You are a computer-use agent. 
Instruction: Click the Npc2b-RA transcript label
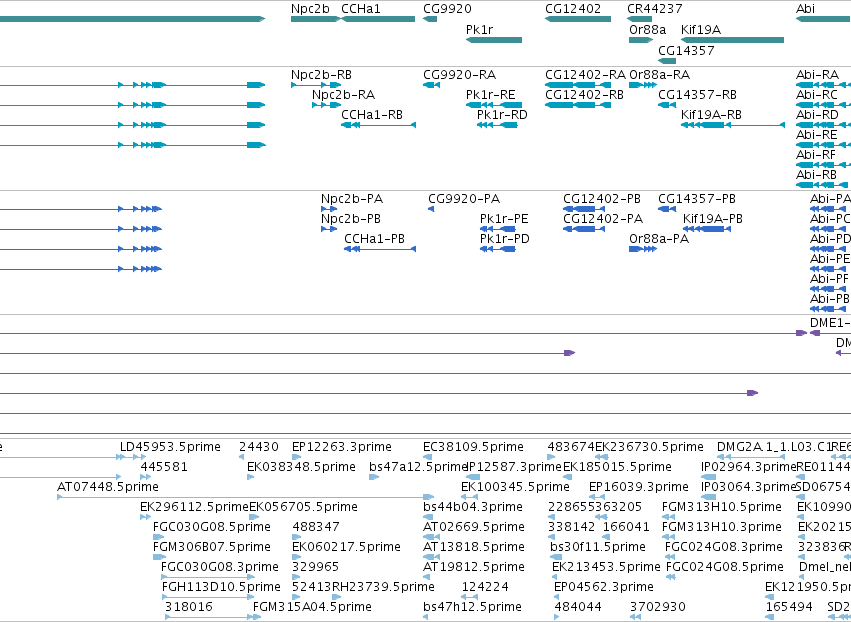(343, 95)
